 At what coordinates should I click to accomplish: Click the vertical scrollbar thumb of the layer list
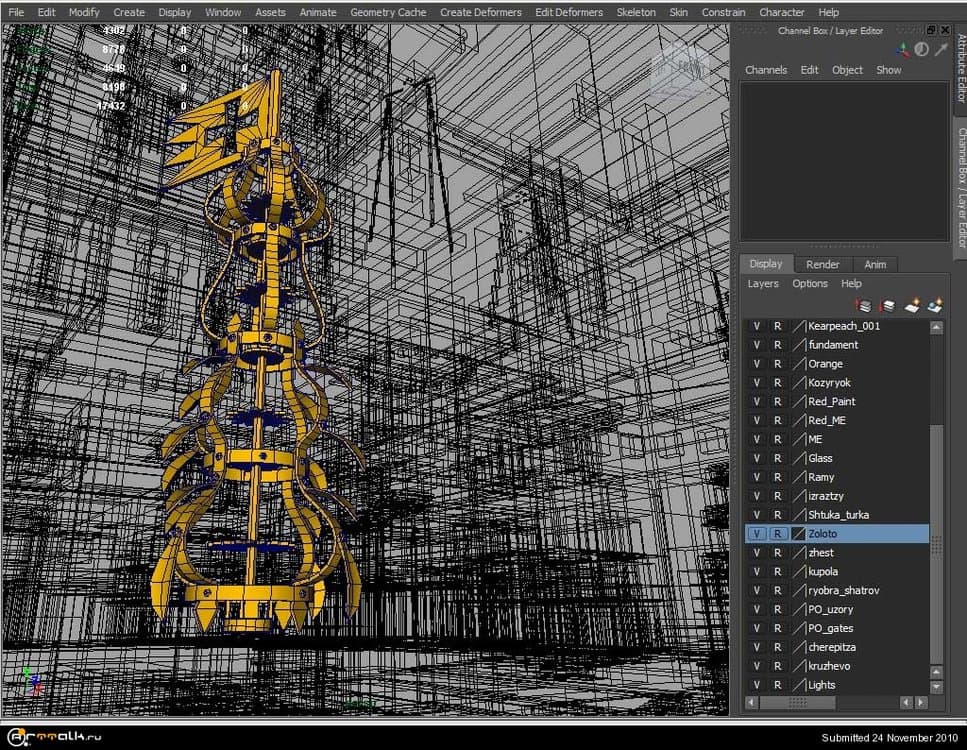pyautogui.click(x=936, y=543)
